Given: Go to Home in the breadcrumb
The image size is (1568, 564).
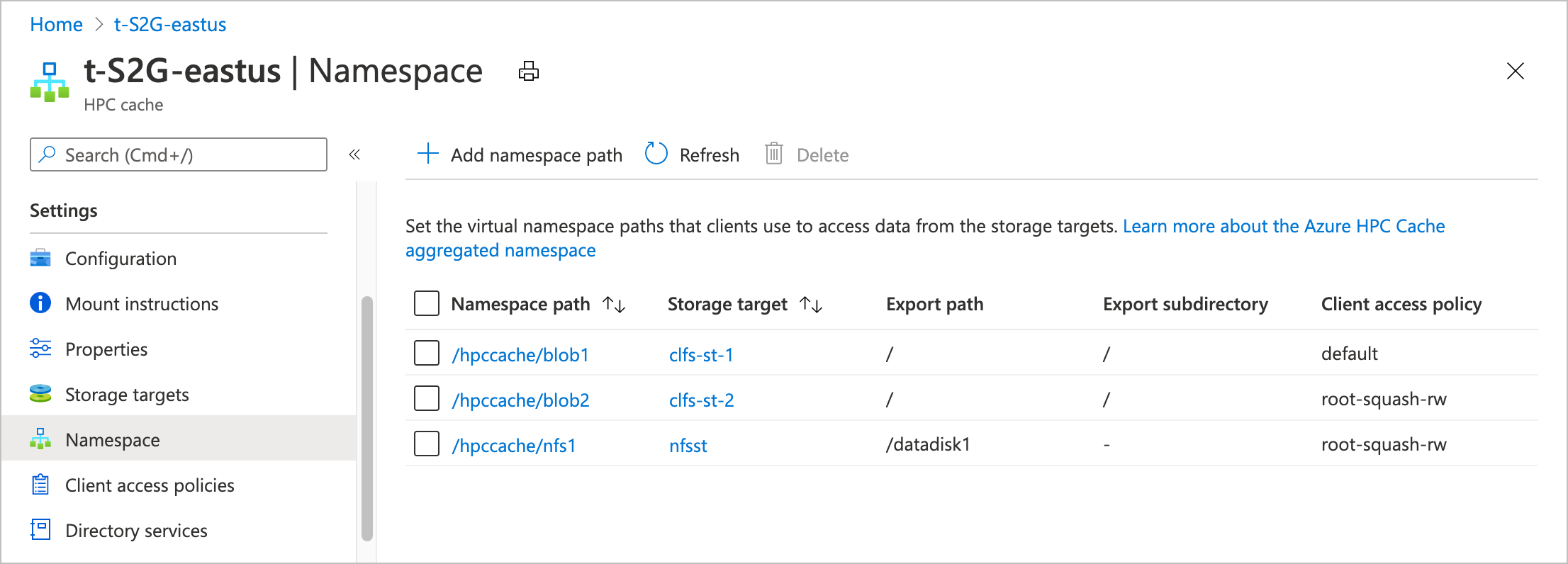Looking at the screenshot, I should [x=56, y=25].
